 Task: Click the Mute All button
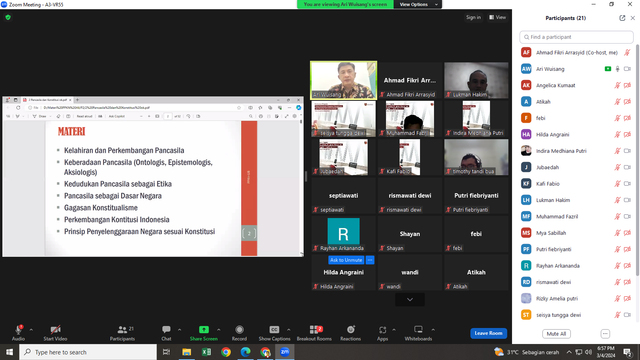tap(556, 334)
